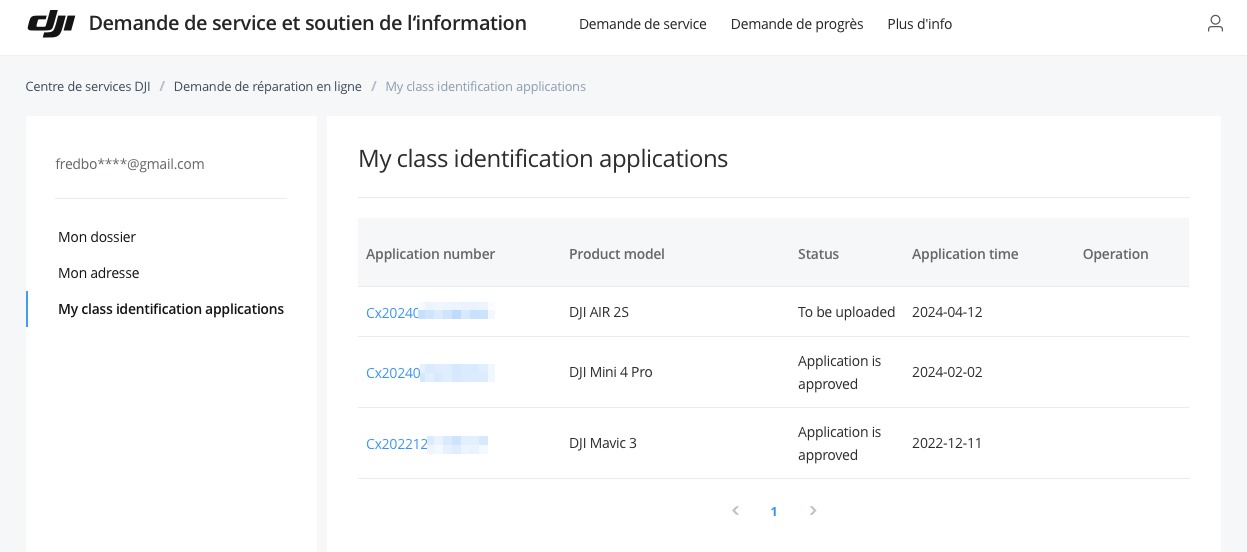The width and height of the screenshot is (1247, 552).
Task: Select My class identification applications in sidebar
Action: (x=171, y=309)
